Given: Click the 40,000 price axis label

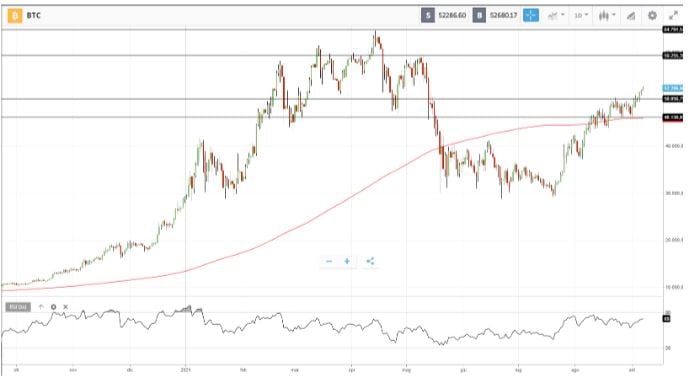Looking at the screenshot, I should [673, 146].
